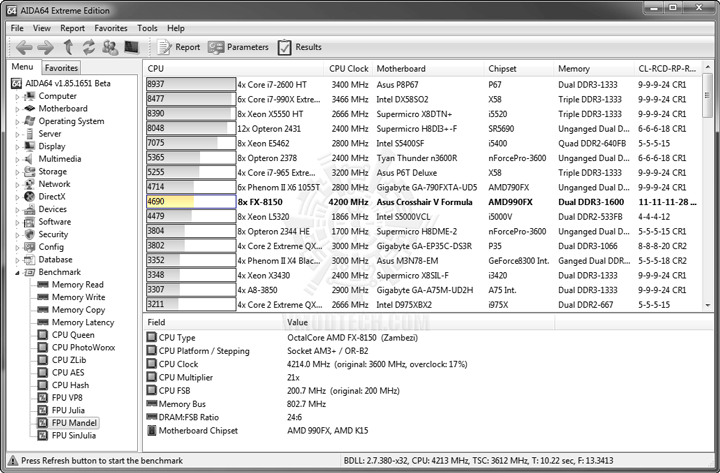
Task: Select the highlighted 4690 score bar
Action: pos(191,202)
